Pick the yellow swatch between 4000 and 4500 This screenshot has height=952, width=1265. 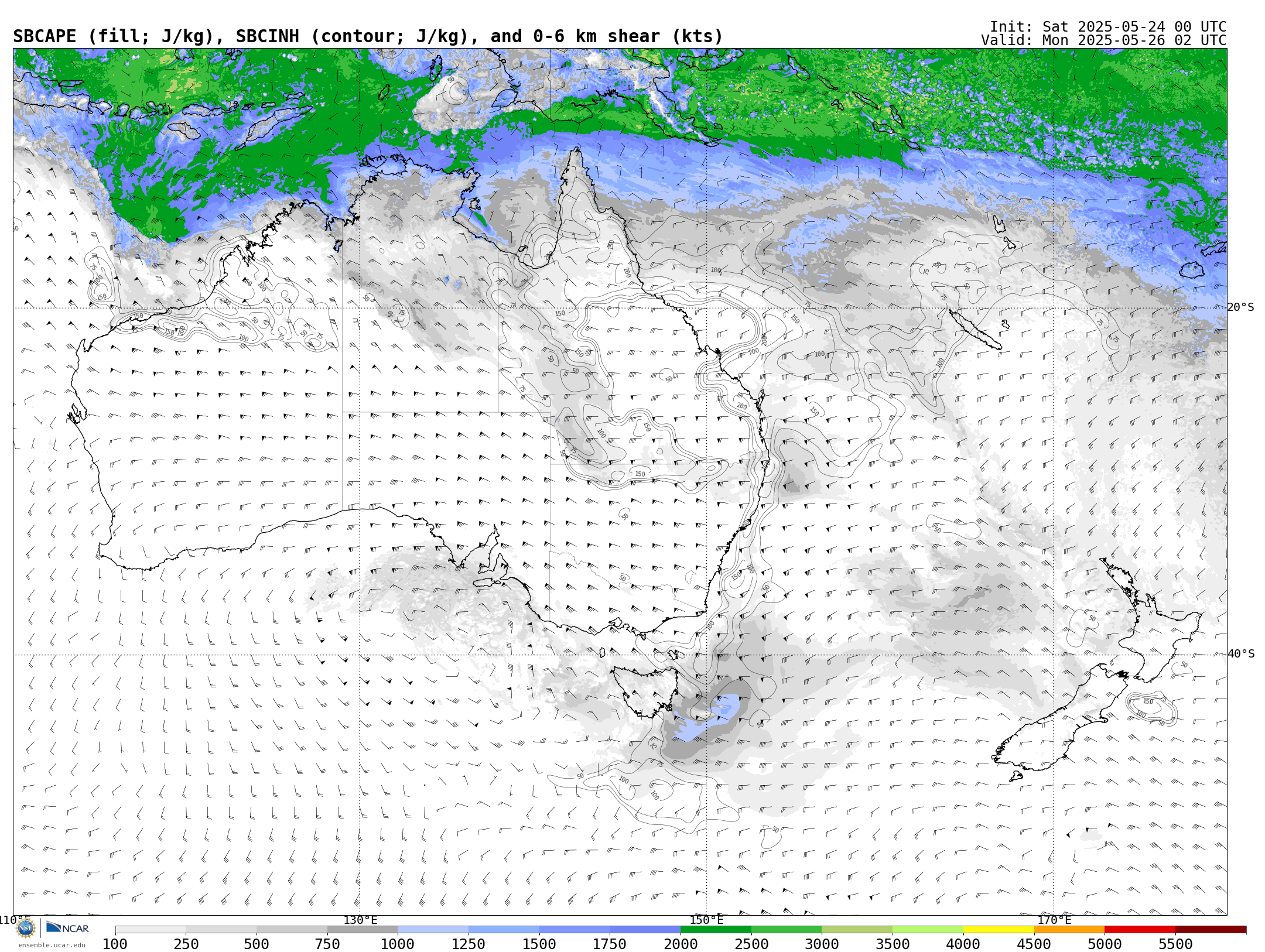pyautogui.click(x=999, y=930)
